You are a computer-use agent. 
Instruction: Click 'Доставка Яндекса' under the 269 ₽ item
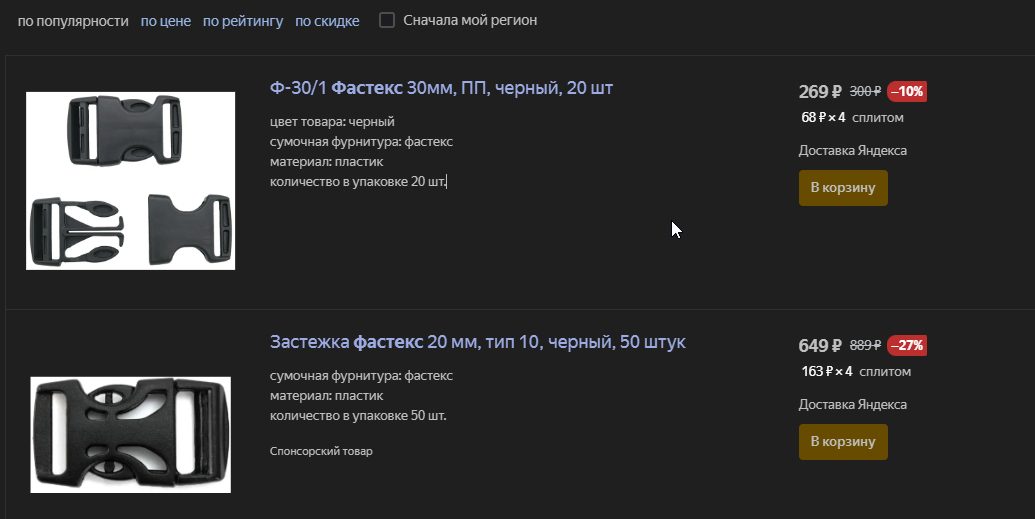tap(853, 151)
